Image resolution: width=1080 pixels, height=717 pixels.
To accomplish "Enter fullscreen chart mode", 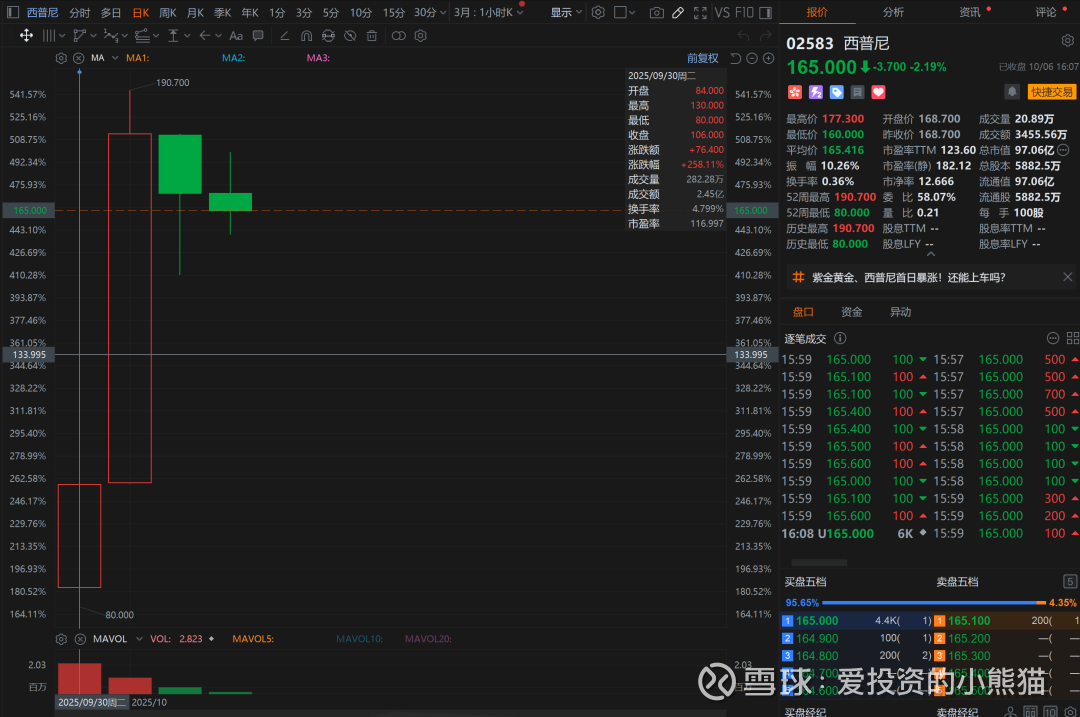I will [700, 12].
